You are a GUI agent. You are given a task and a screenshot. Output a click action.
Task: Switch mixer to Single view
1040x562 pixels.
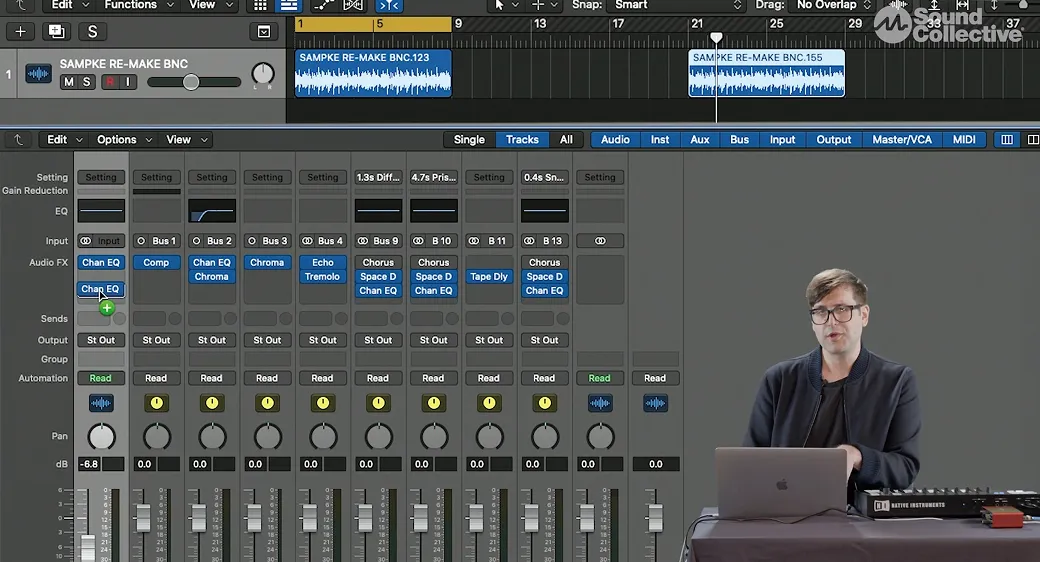pos(469,140)
